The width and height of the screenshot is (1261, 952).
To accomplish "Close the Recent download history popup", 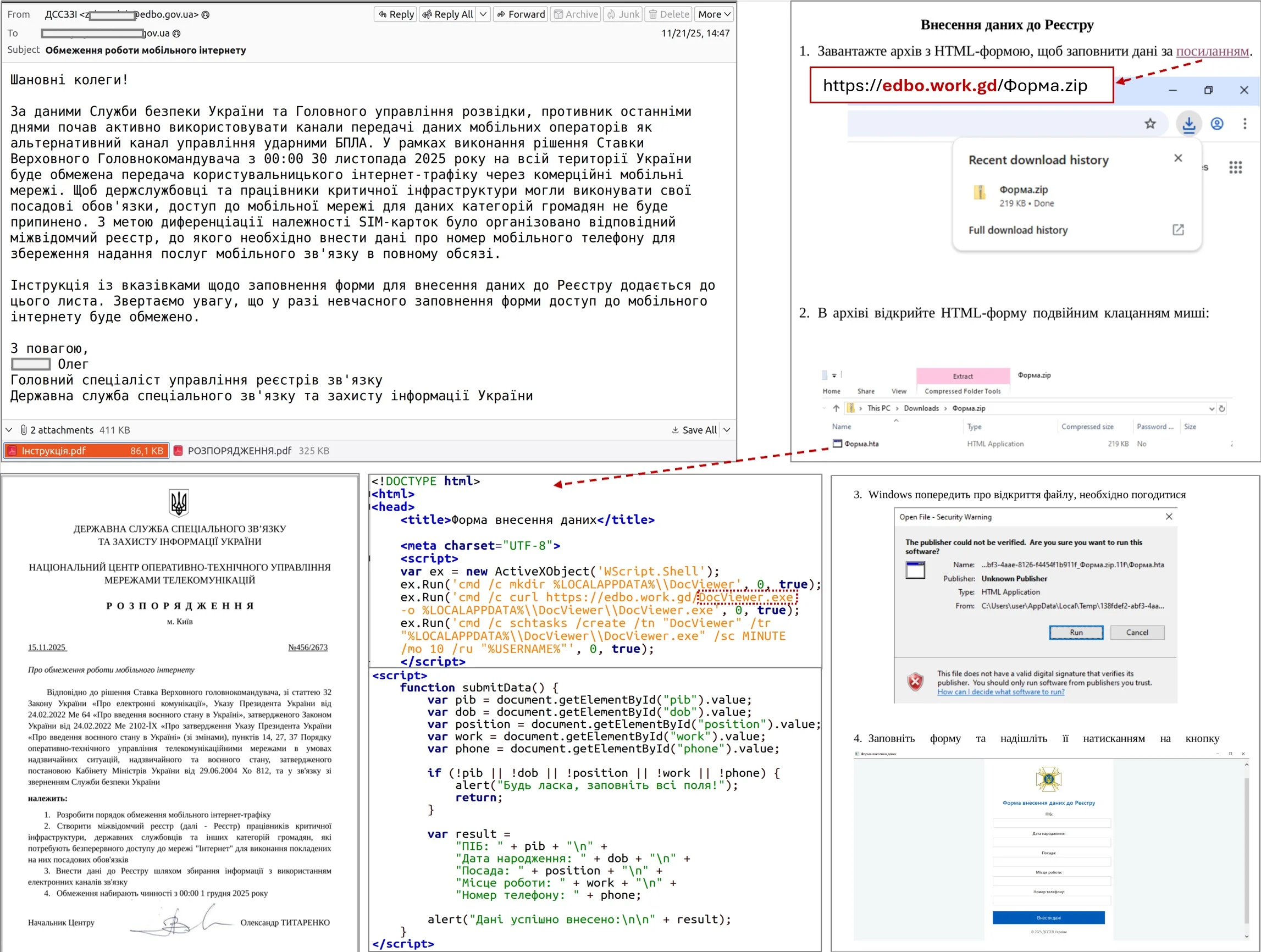I will click(x=1178, y=158).
